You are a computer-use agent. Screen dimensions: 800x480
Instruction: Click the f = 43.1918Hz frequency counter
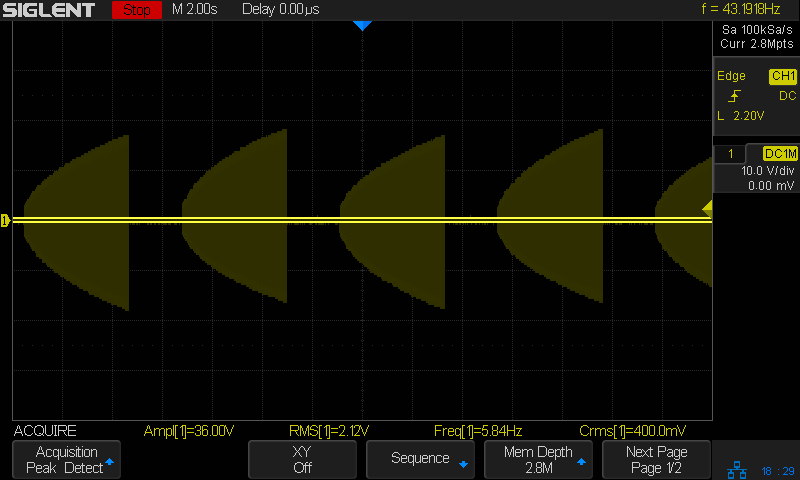coord(741,9)
